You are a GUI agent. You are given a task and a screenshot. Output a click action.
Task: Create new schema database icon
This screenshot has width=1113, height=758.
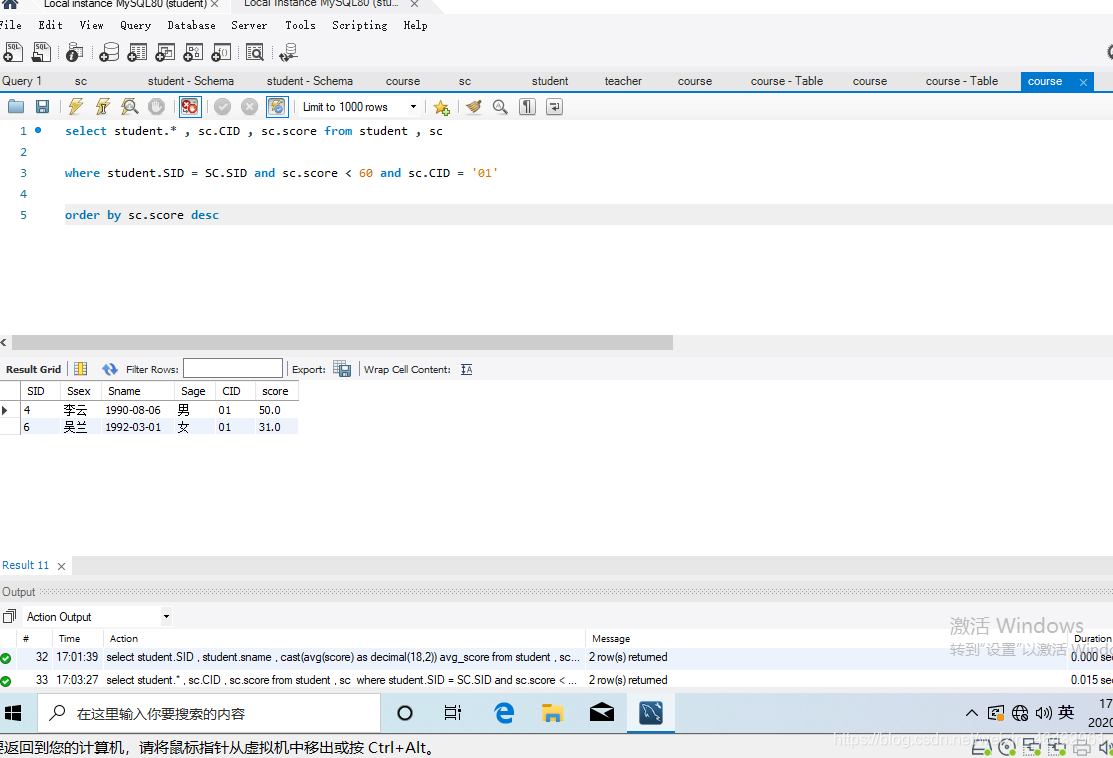coord(109,52)
